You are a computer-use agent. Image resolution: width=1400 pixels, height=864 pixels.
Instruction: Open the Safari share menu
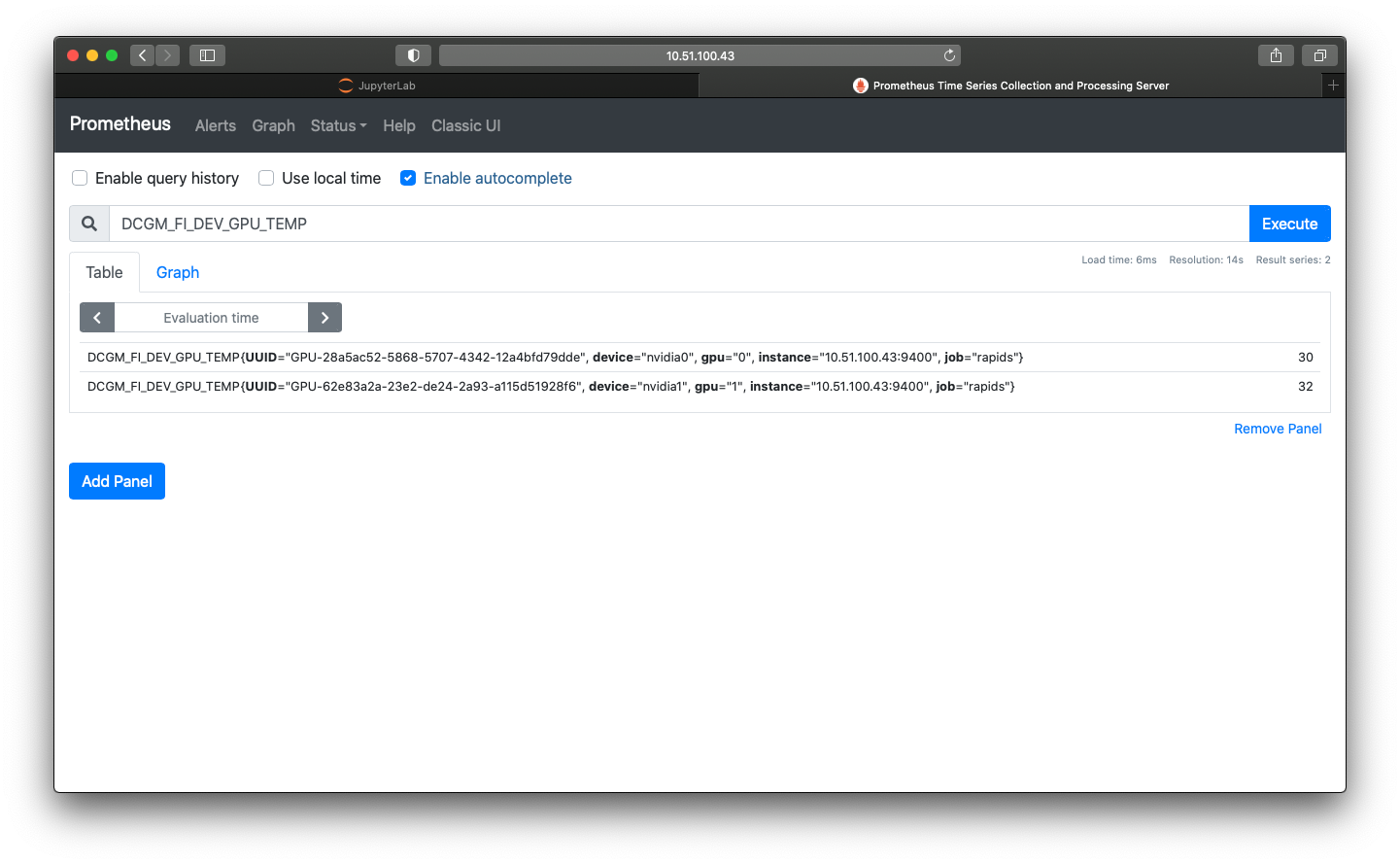[x=1276, y=55]
